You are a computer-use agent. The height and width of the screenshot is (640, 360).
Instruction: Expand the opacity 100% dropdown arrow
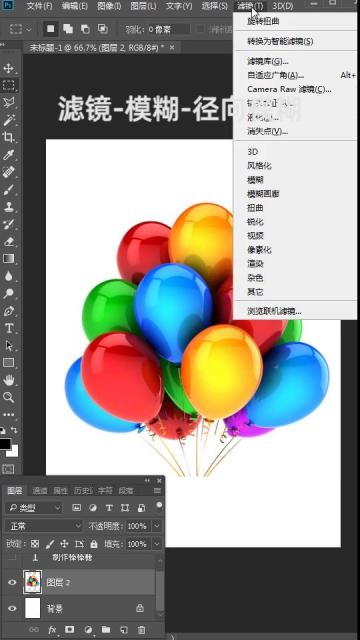coord(157,526)
